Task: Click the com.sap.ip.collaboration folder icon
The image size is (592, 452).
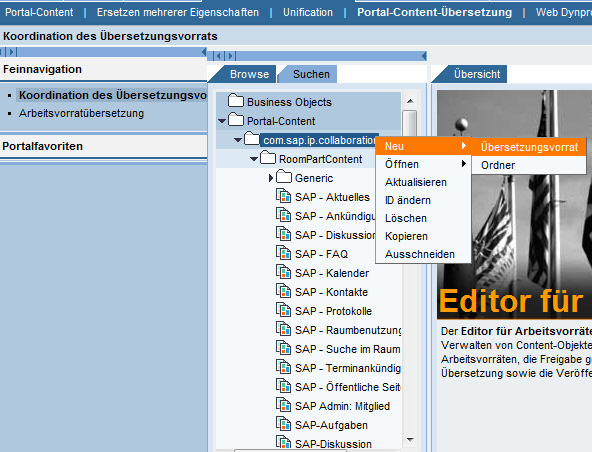Action: point(252,139)
